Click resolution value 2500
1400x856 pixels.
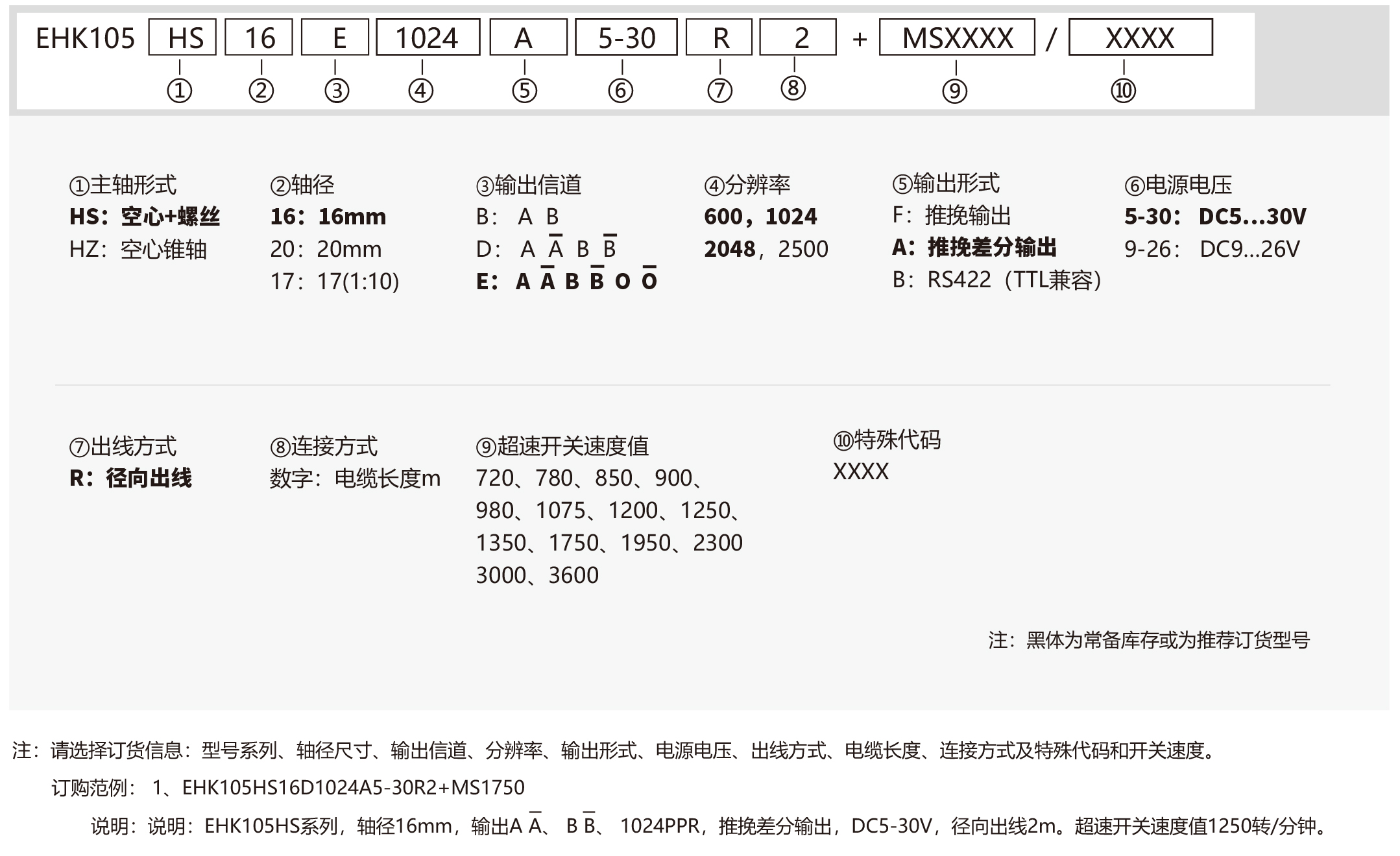803,249
